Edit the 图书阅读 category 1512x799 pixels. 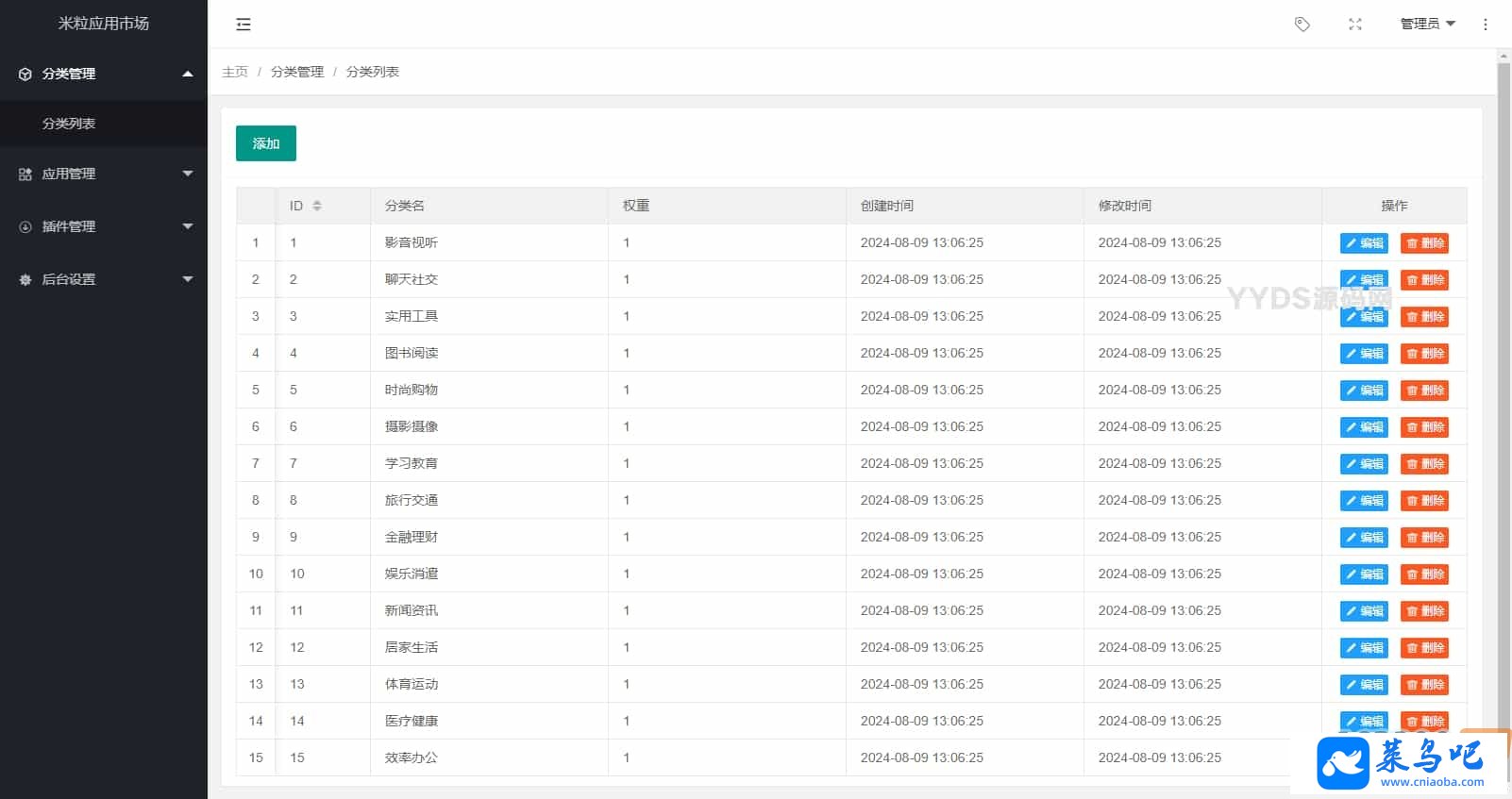coord(1364,354)
